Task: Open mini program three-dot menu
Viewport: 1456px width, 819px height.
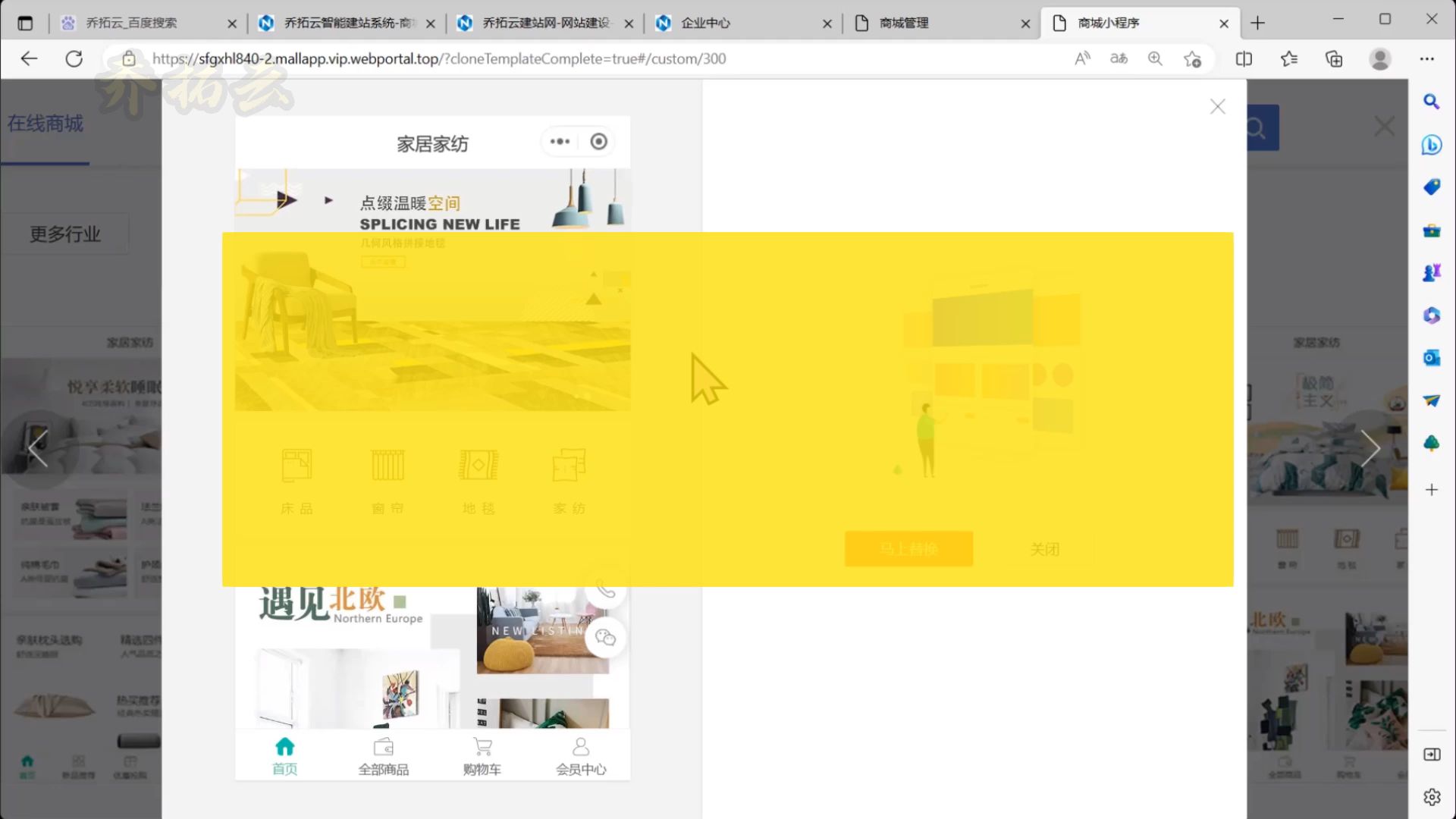Action: pyautogui.click(x=560, y=142)
